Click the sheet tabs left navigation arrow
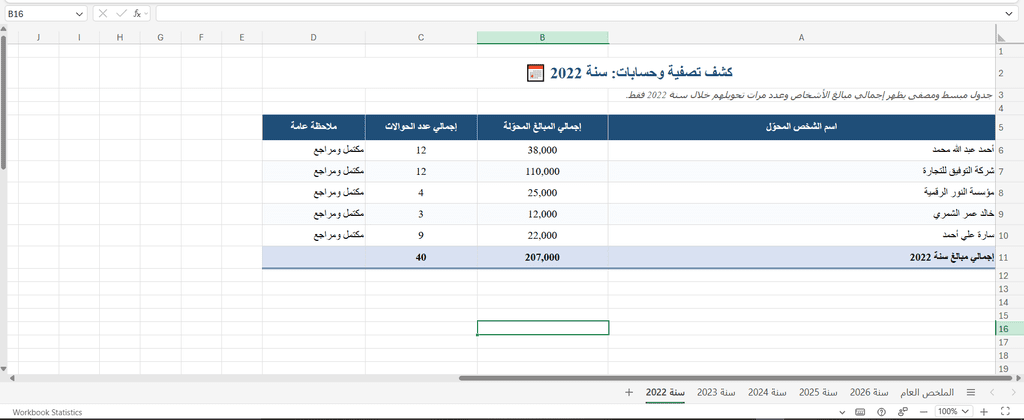This screenshot has height=420, width=1024. click(x=993, y=392)
